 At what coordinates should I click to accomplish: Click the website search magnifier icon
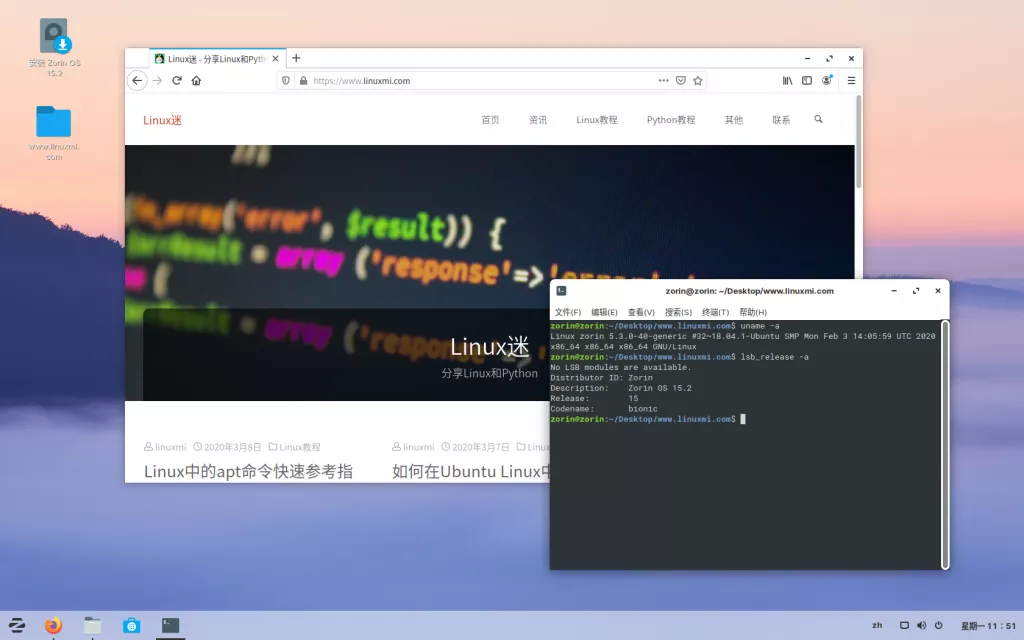click(818, 119)
